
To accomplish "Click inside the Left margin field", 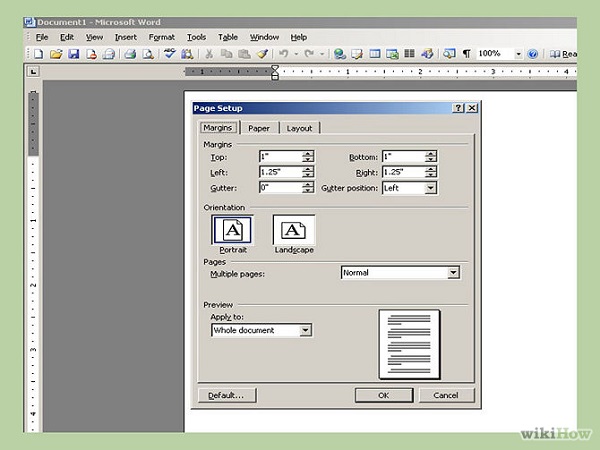I will tap(281, 172).
